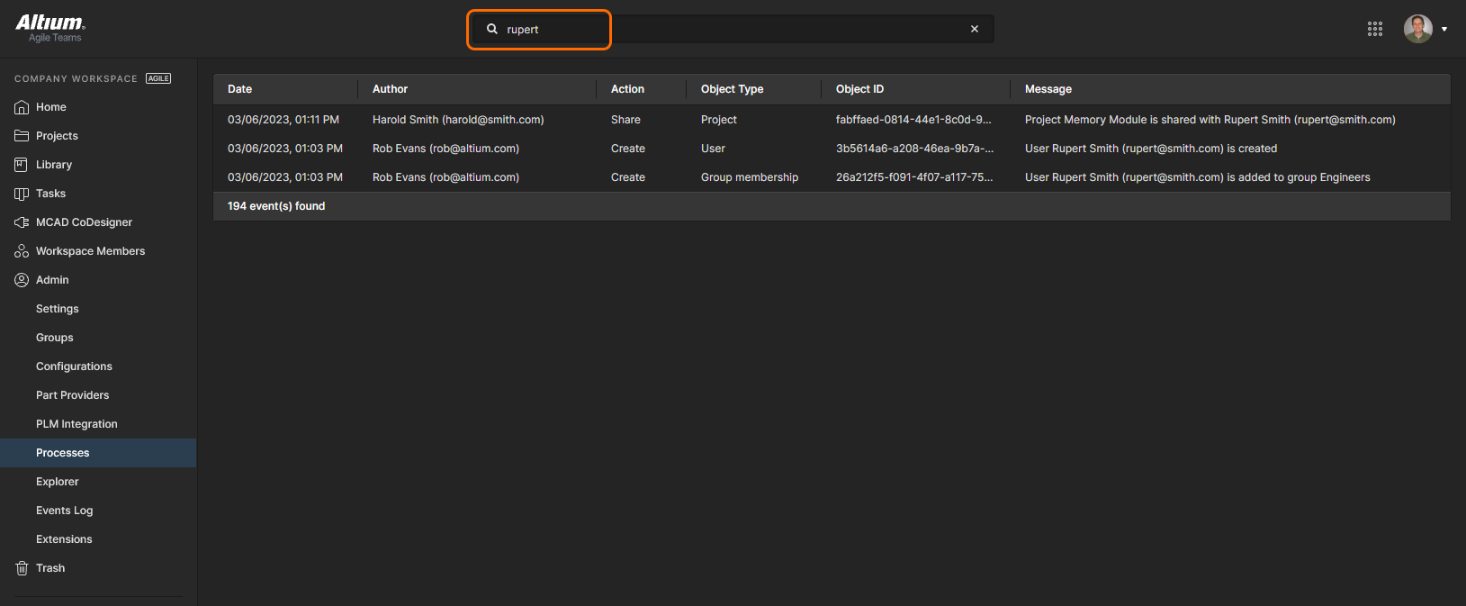The image size is (1466, 606).
Task: Select Groups under Admin
Action: pyautogui.click(x=55, y=338)
